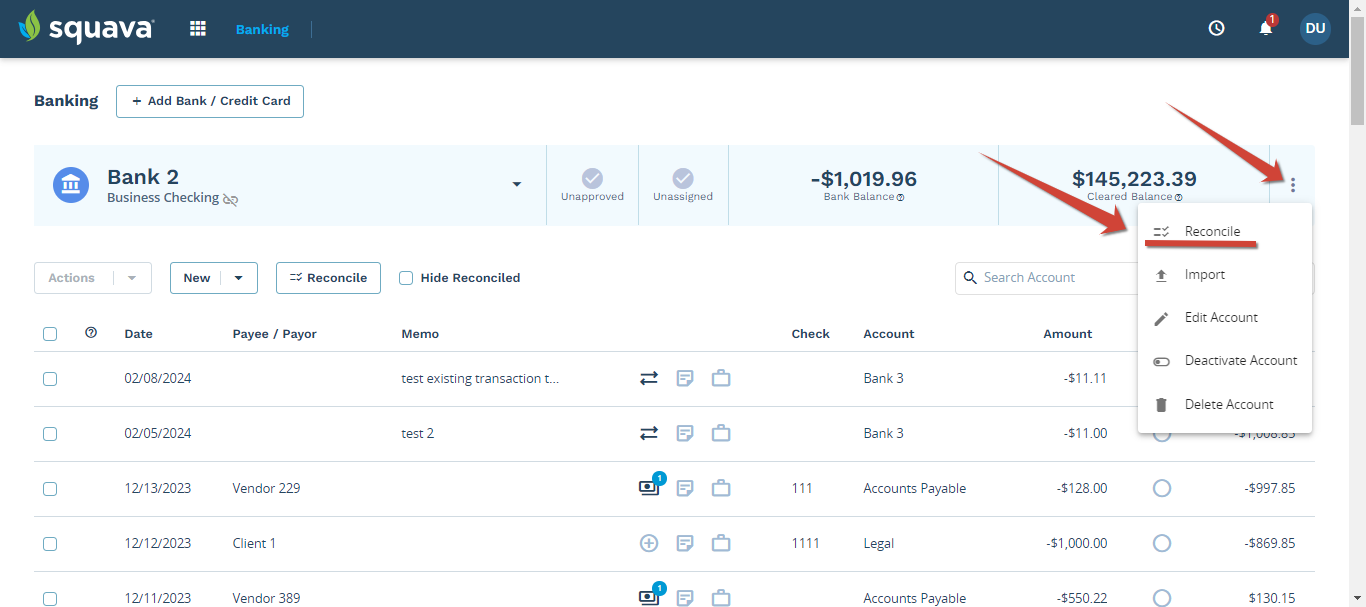Click the plus circle icon on the 12/12/2023 row
This screenshot has height=607, width=1366.
coord(649,543)
